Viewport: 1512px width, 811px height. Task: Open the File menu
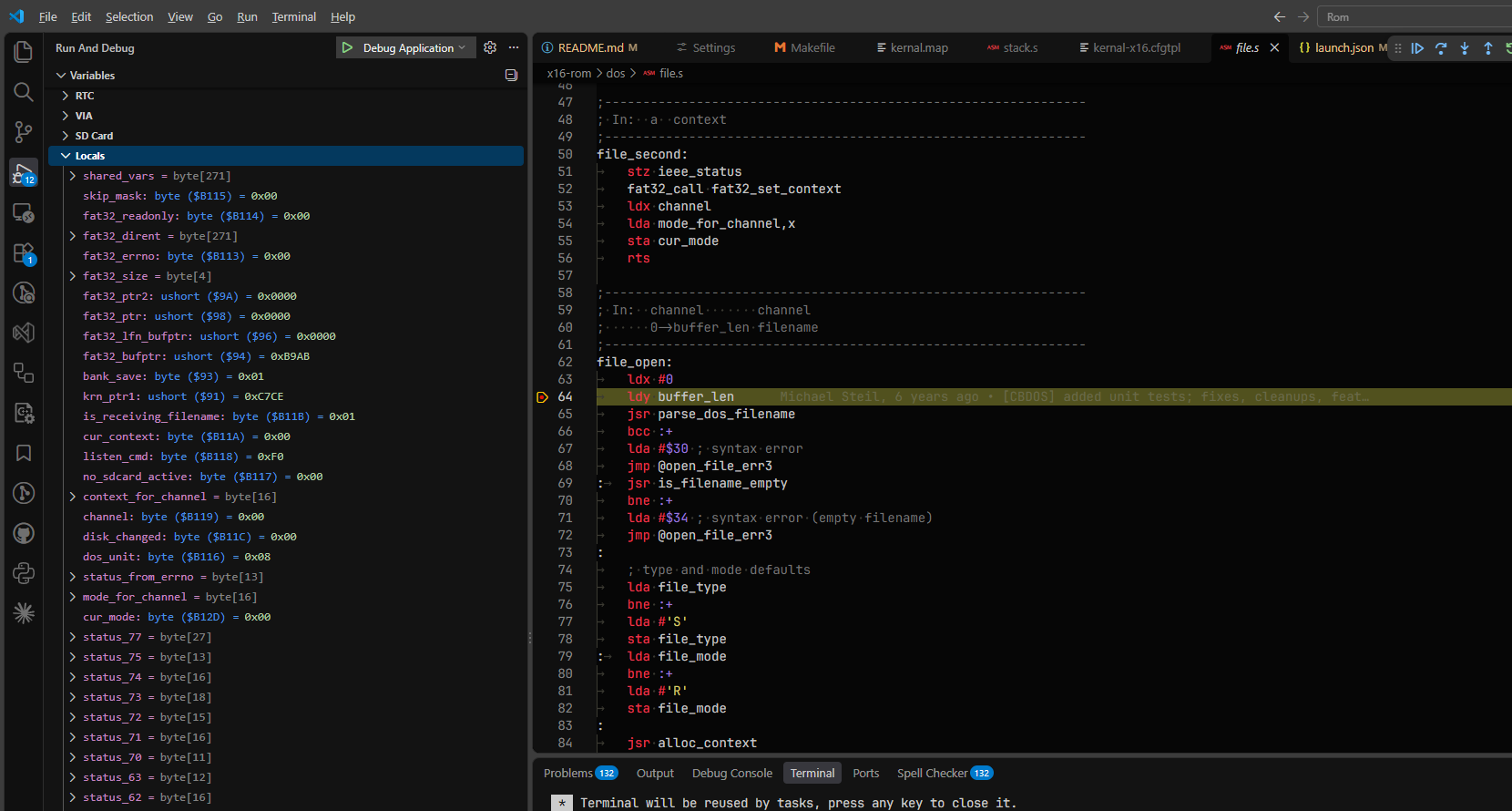point(48,16)
